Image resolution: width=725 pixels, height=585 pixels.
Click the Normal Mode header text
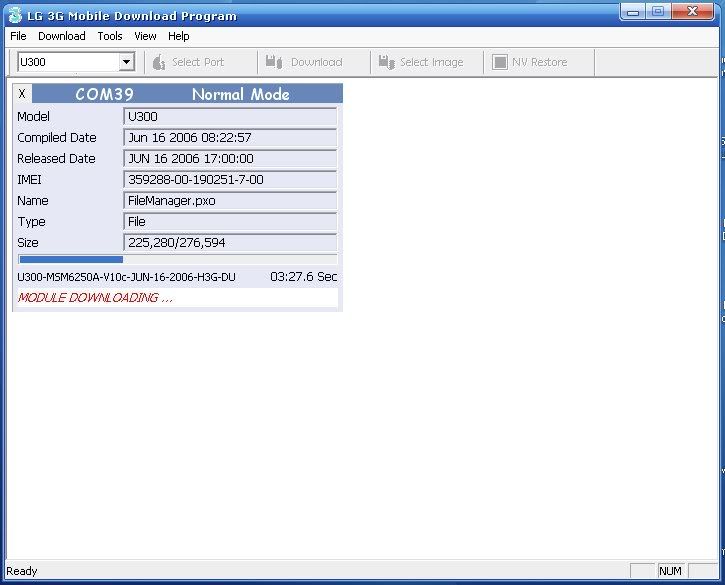coord(240,94)
